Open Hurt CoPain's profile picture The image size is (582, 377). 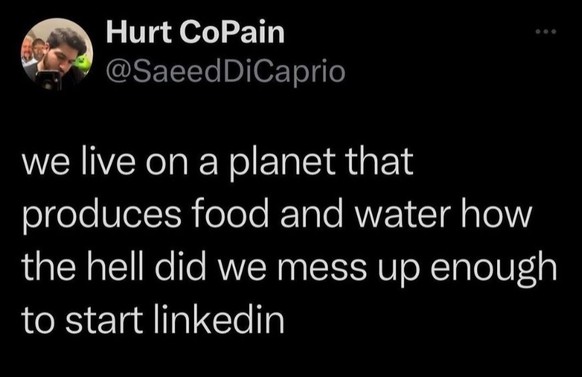coord(57,54)
